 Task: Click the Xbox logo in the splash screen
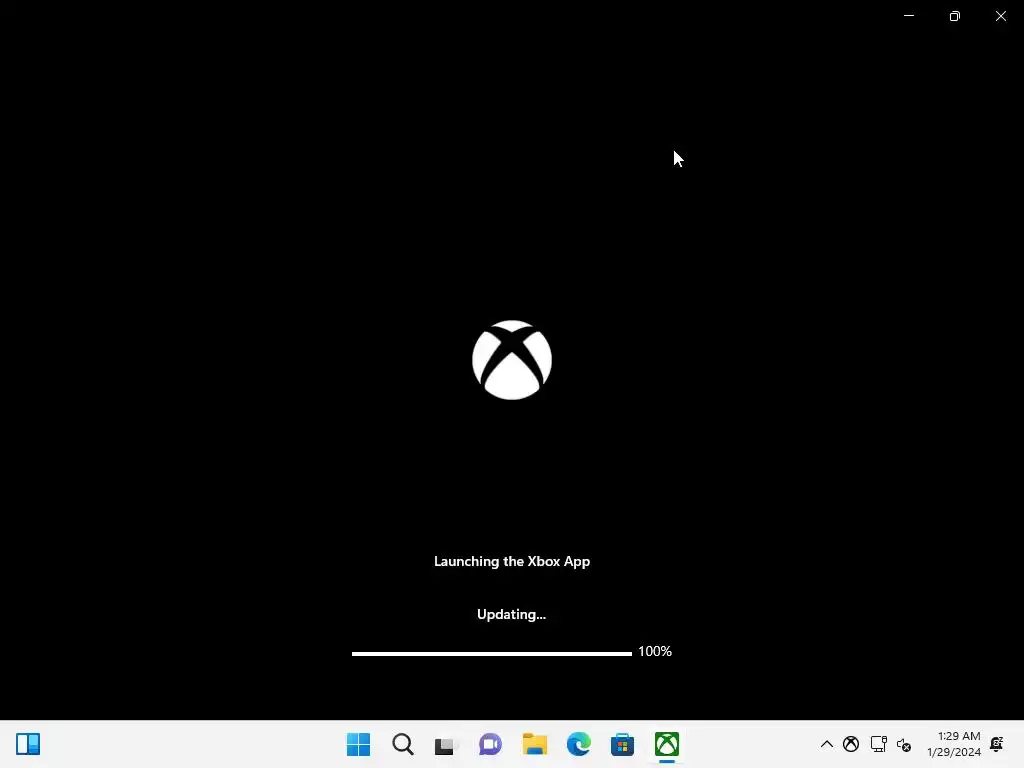coord(512,360)
